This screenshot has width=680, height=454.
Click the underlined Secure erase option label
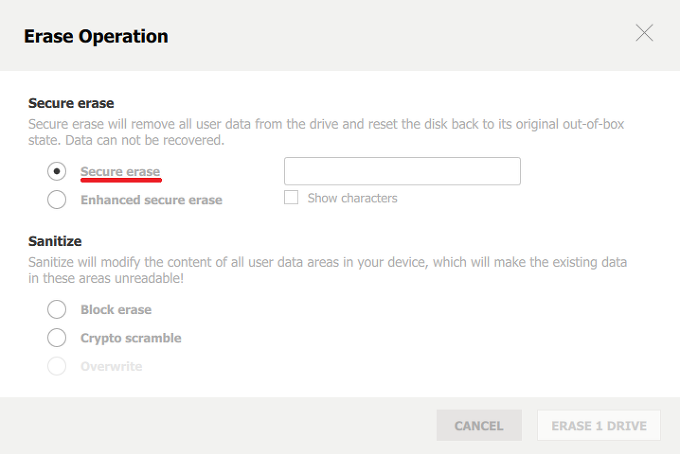click(120, 172)
